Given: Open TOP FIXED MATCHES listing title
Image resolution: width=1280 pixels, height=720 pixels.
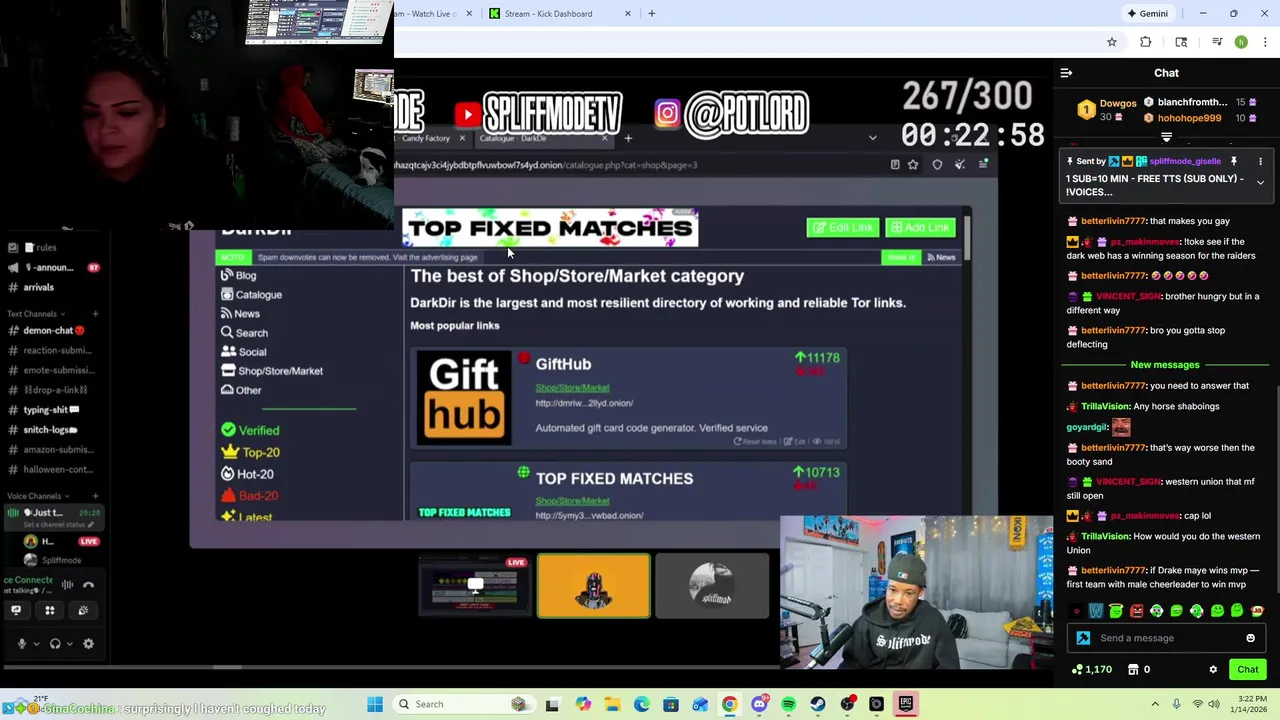Looking at the screenshot, I should tap(614, 478).
